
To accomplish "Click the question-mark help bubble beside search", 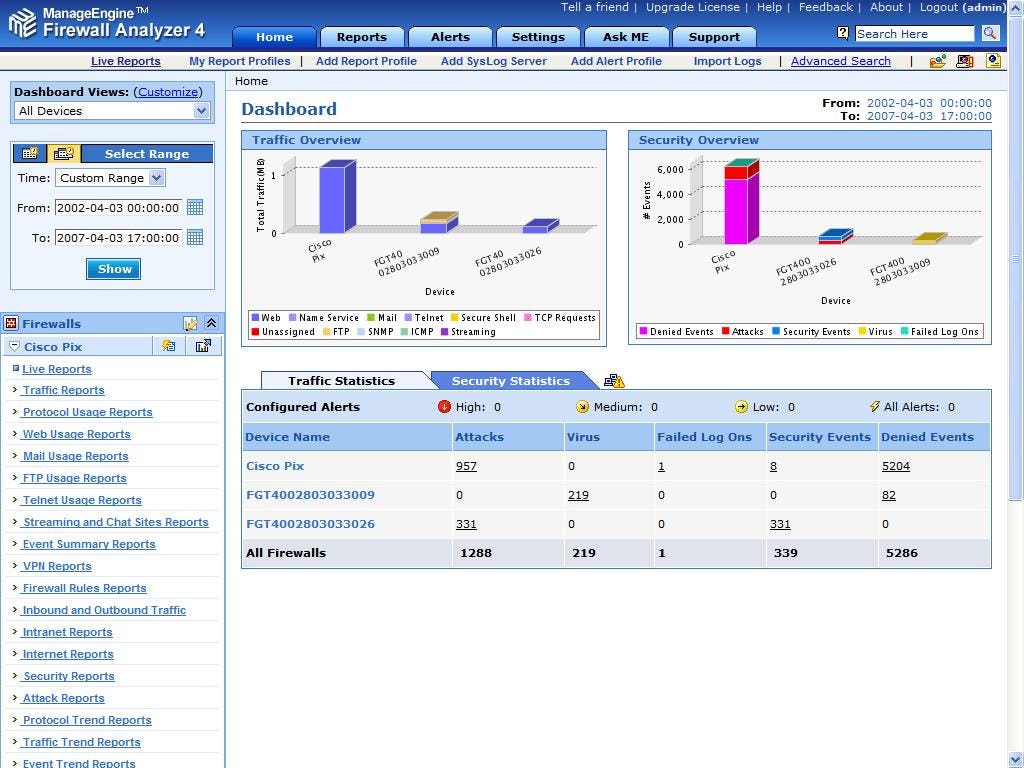I will (843, 33).
